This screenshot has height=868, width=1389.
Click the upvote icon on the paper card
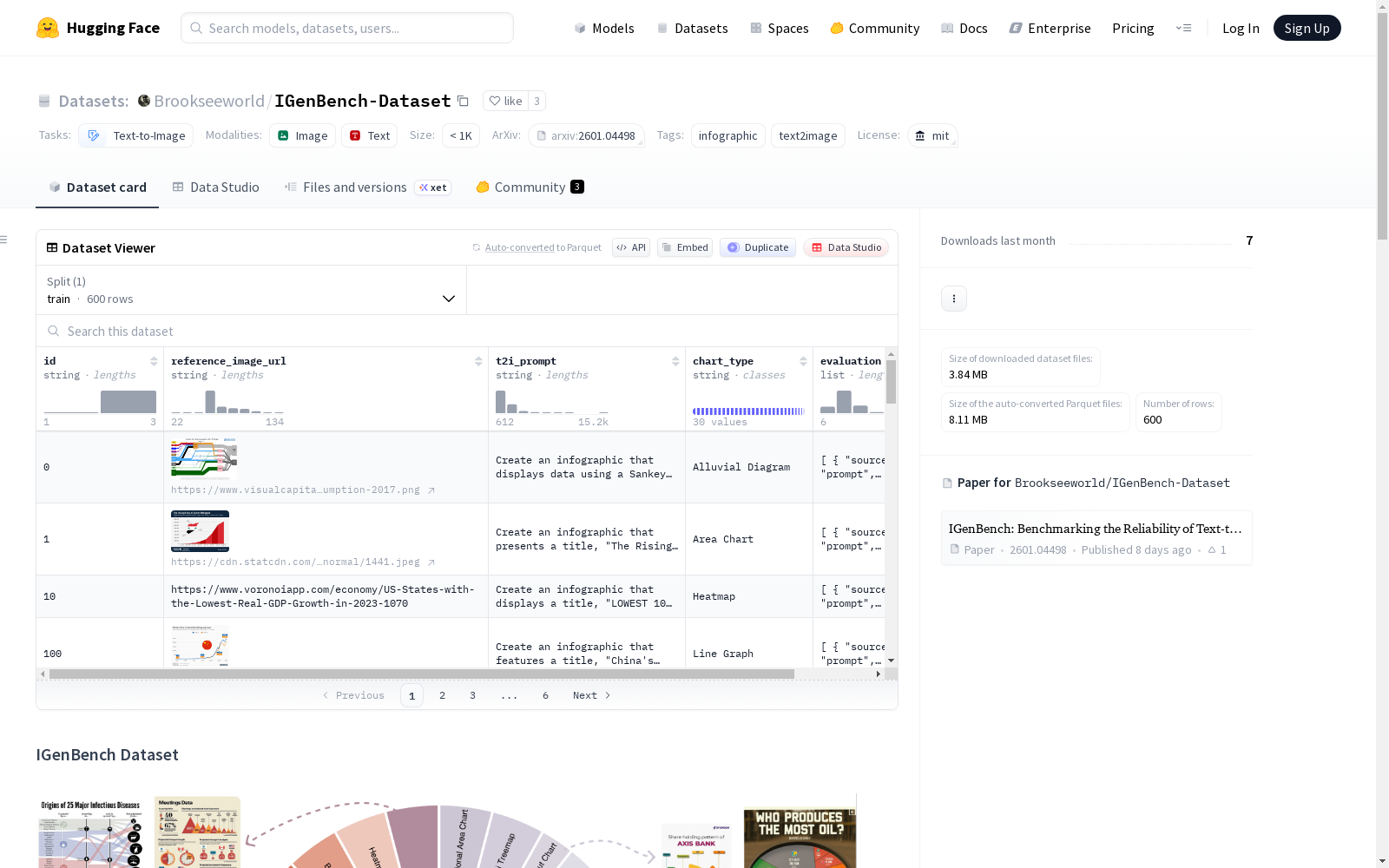point(1212,549)
